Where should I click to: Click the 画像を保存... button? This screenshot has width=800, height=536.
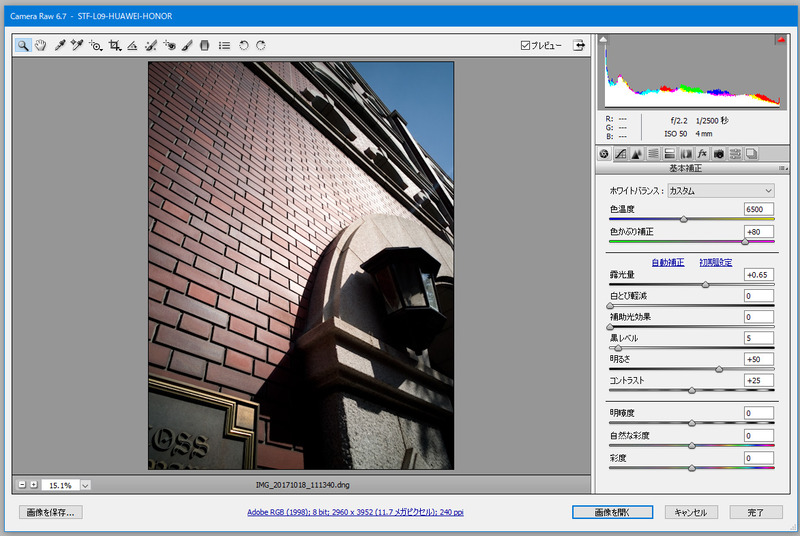51,512
